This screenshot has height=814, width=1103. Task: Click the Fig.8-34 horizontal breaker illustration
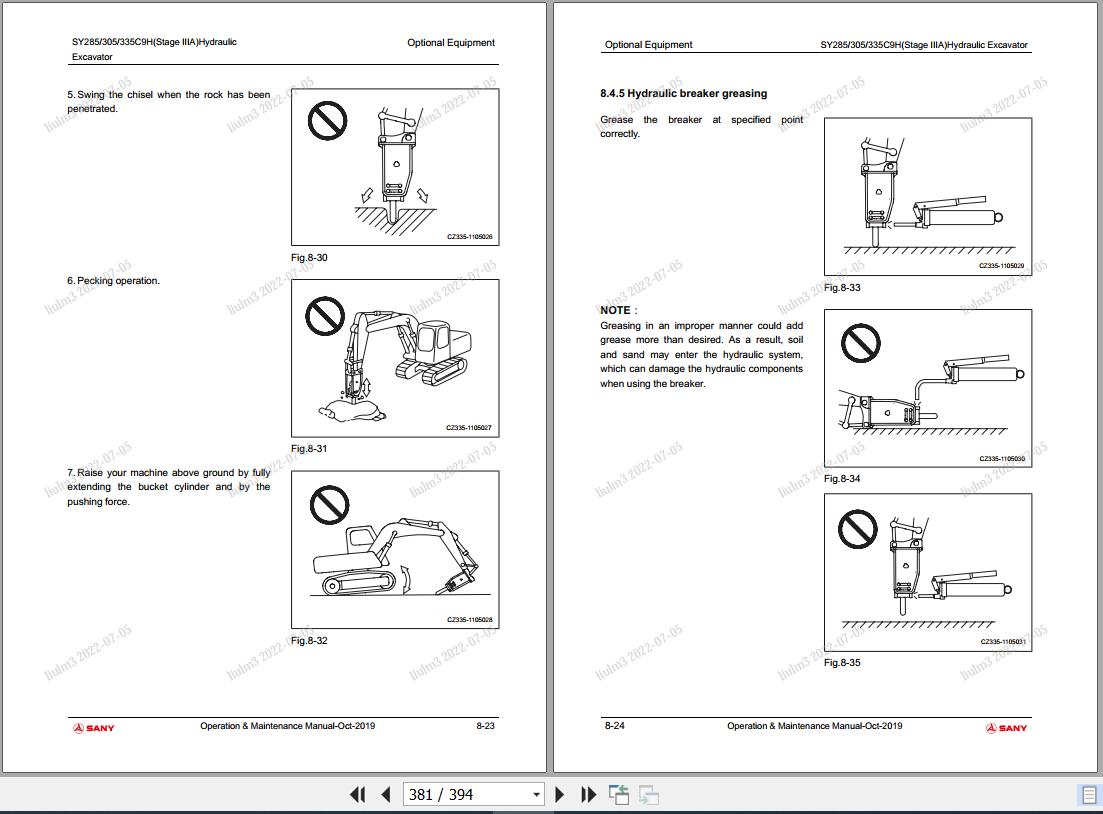pyautogui.click(x=928, y=388)
